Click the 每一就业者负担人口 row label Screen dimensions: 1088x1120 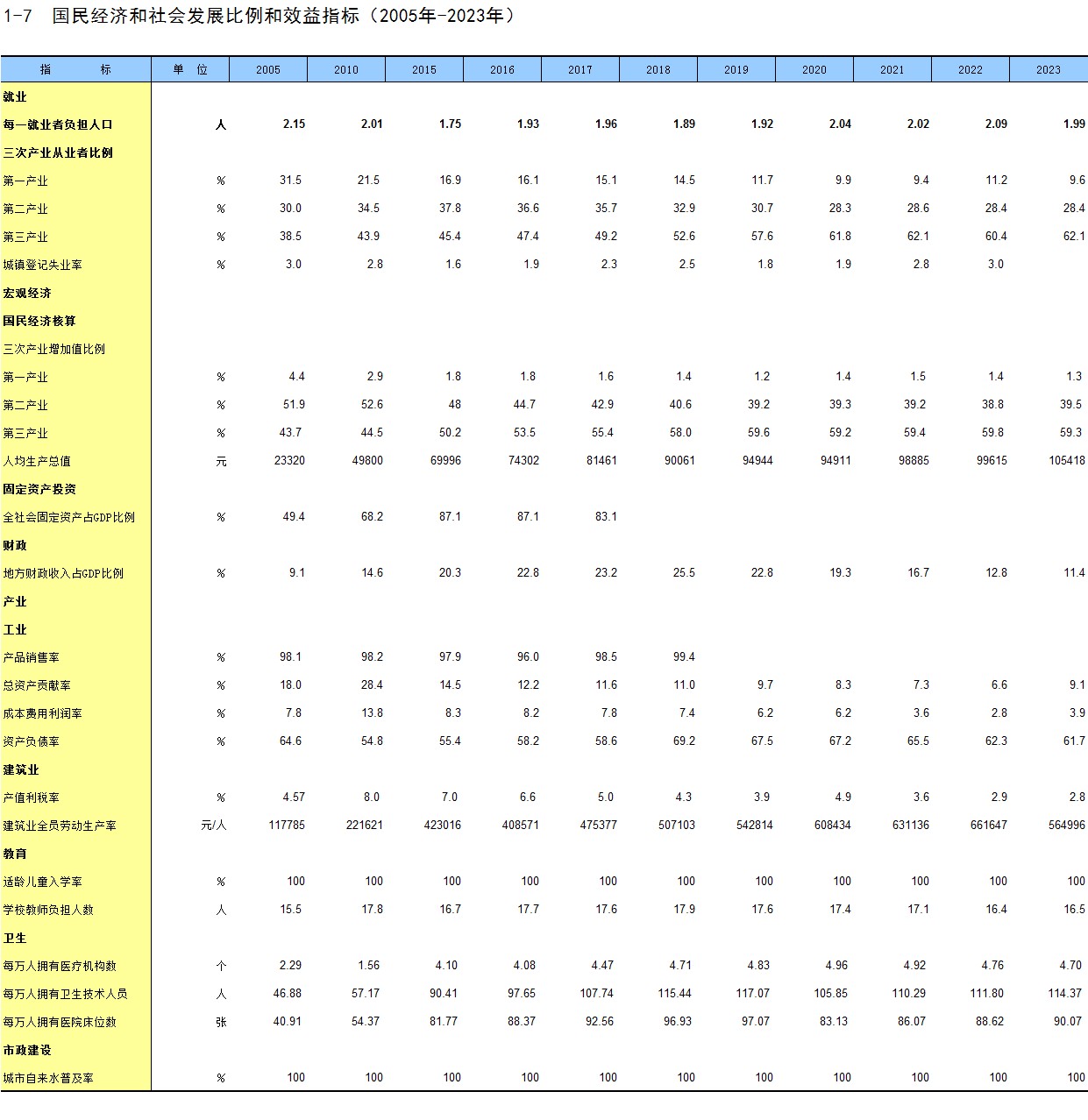click(x=58, y=124)
